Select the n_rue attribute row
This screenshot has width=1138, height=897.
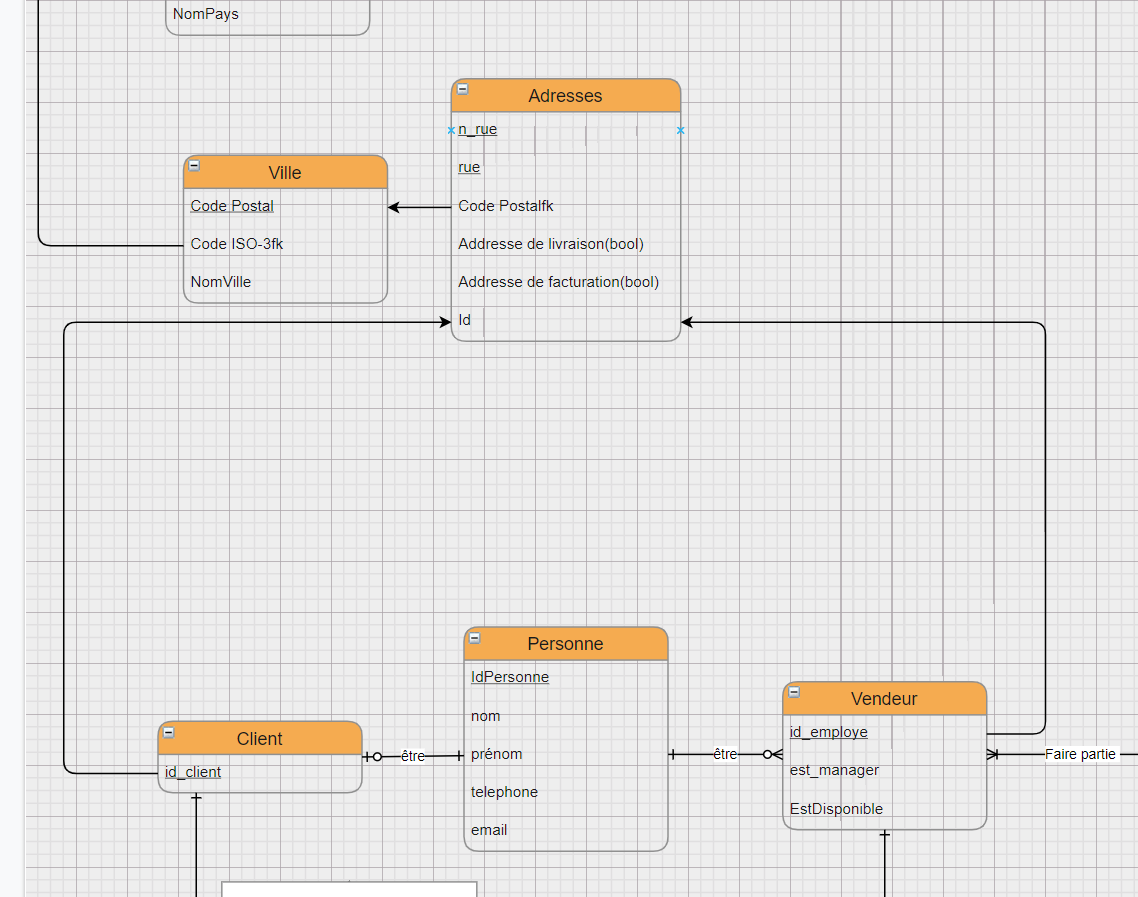pyautogui.click(x=565, y=130)
